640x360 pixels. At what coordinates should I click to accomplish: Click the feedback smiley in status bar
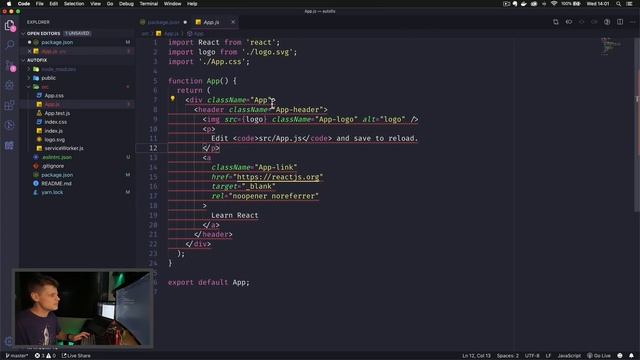click(x=620, y=356)
